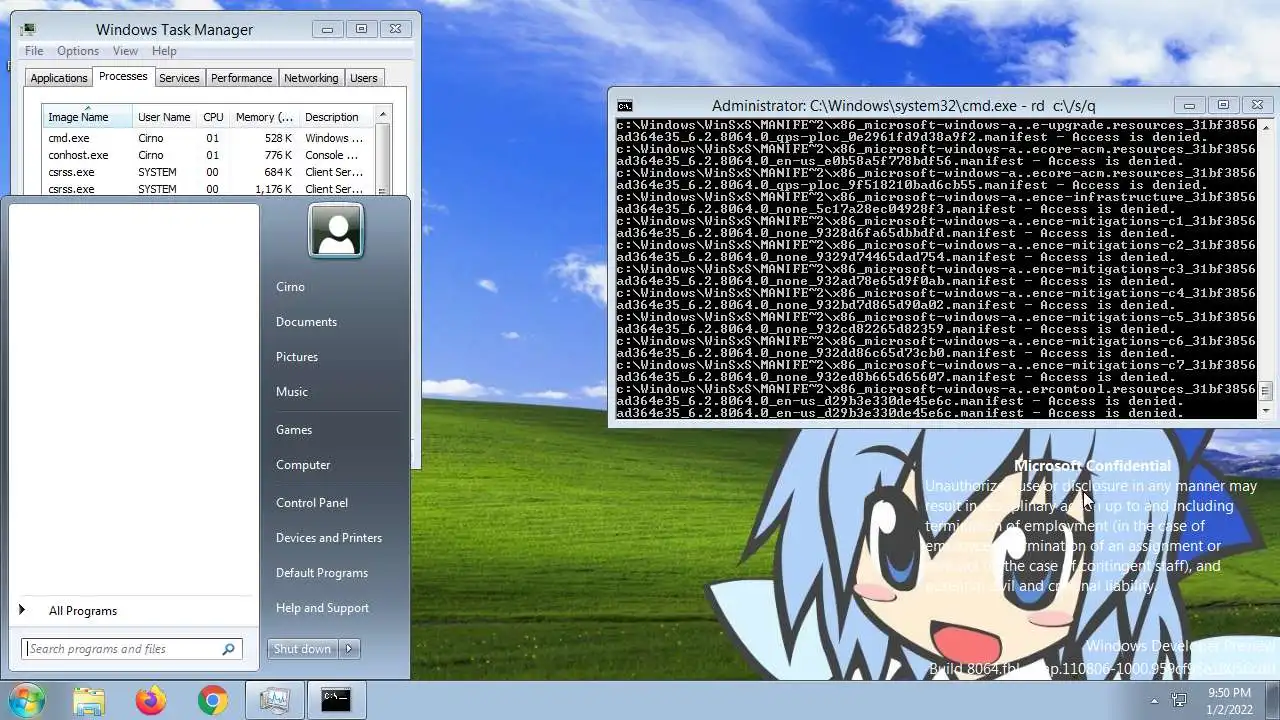Sort processes by User Name column
Image resolution: width=1280 pixels, height=720 pixels.
click(x=164, y=117)
